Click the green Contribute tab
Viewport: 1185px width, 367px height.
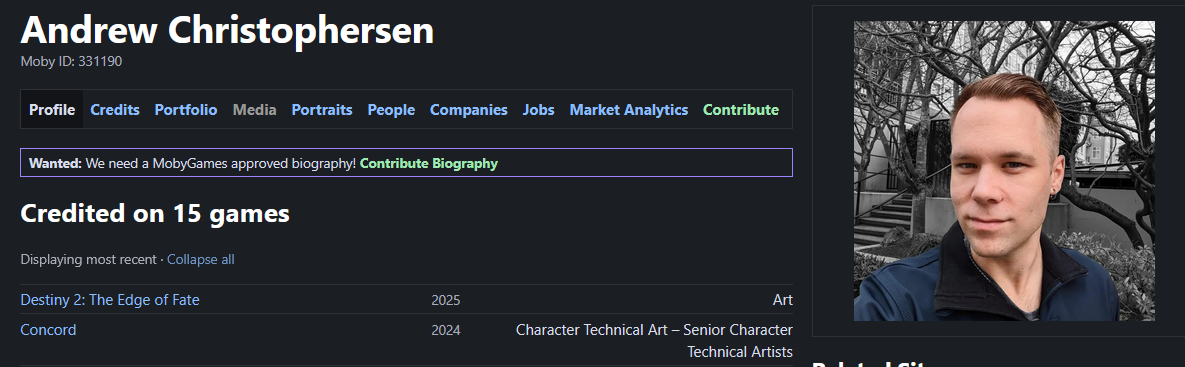coord(741,109)
